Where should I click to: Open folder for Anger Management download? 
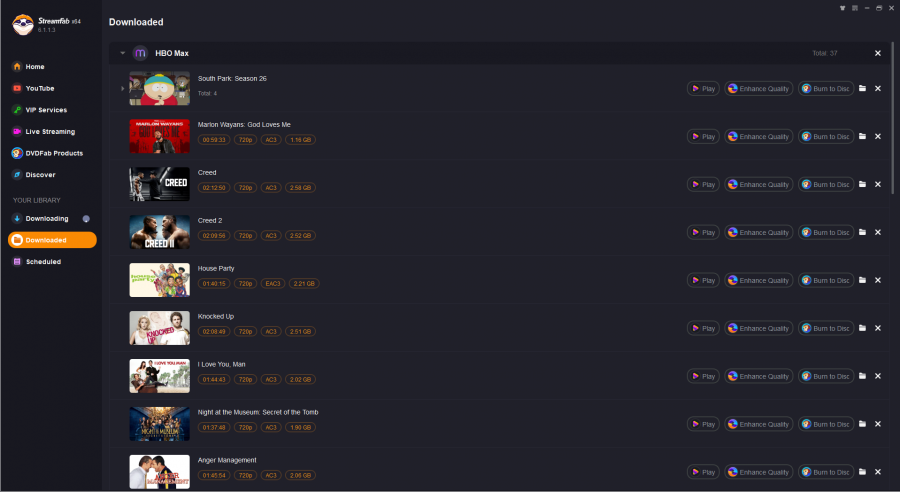[862, 472]
